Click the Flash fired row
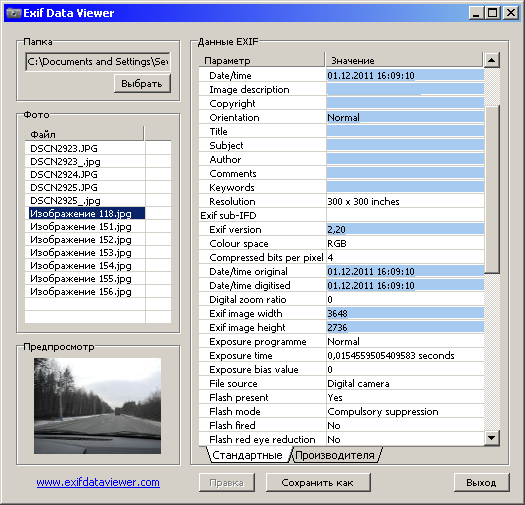525x505 pixels. point(342,426)
